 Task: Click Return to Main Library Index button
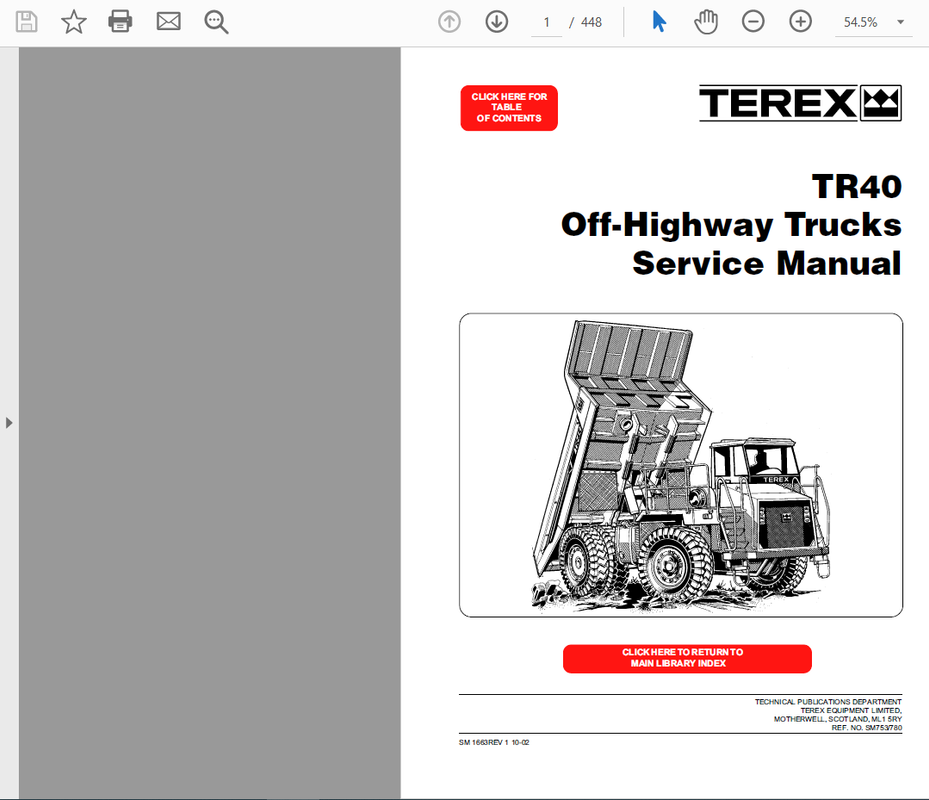coord(687,658)
